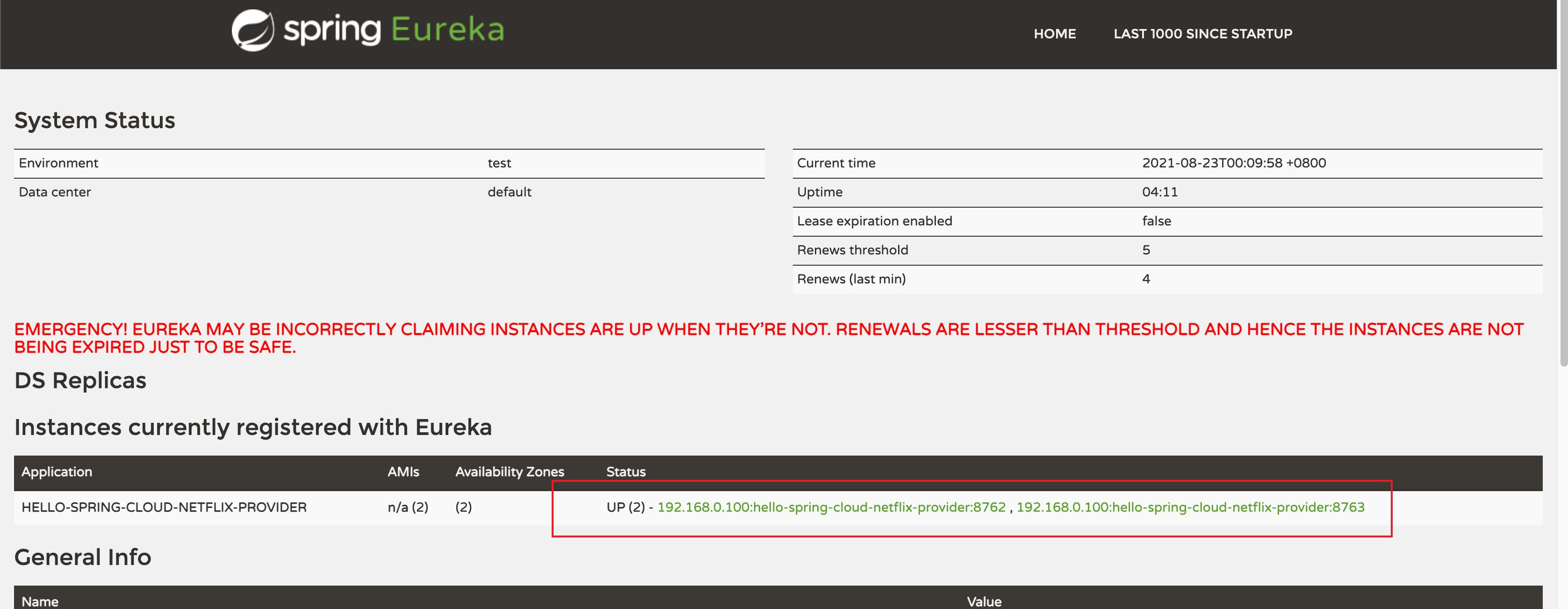Screen dimensions: 1568x609
Task: Click the 'UP (2) -' status text
Action: [629, 507]
